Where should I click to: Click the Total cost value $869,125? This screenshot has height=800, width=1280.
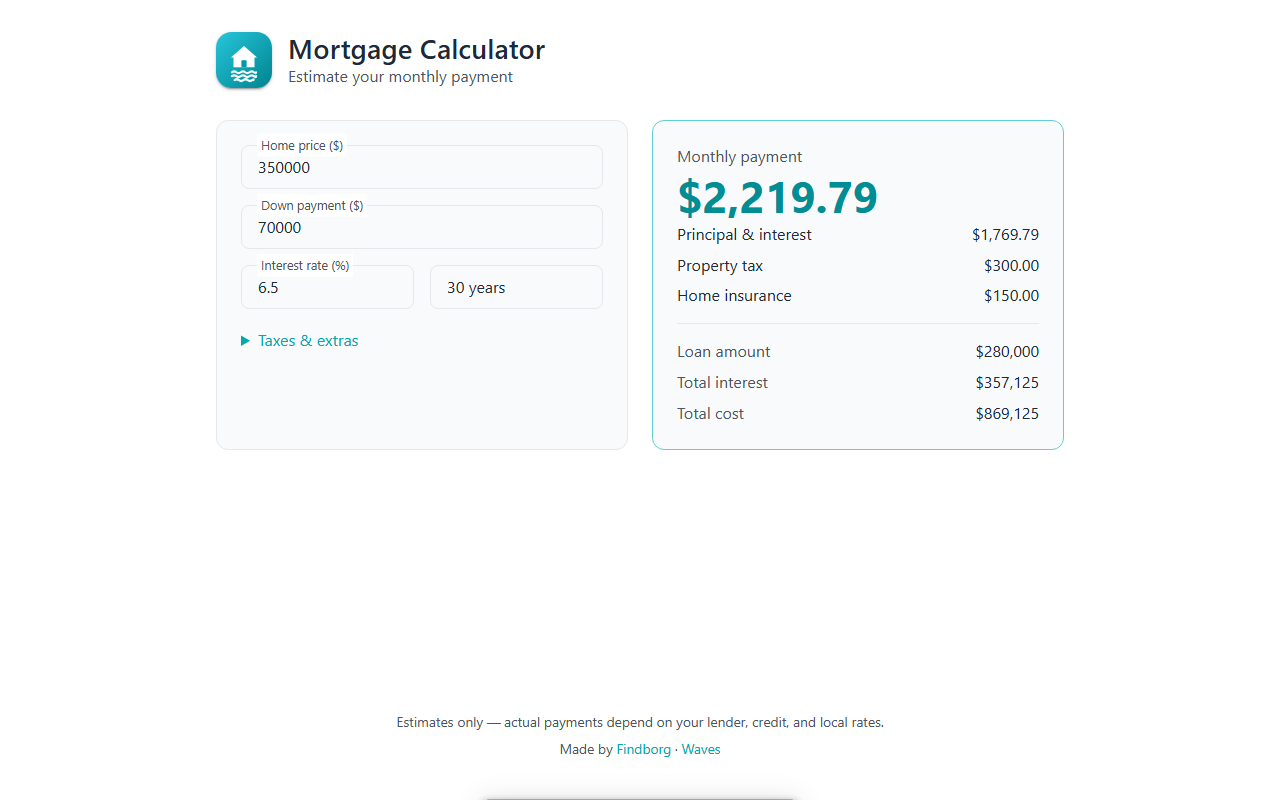(1007, 414)
